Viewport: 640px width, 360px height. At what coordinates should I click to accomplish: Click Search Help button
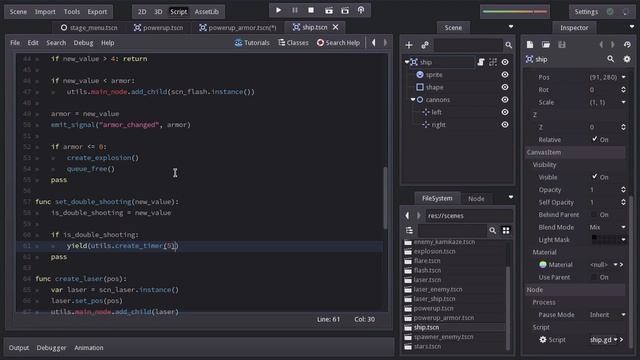338,42
